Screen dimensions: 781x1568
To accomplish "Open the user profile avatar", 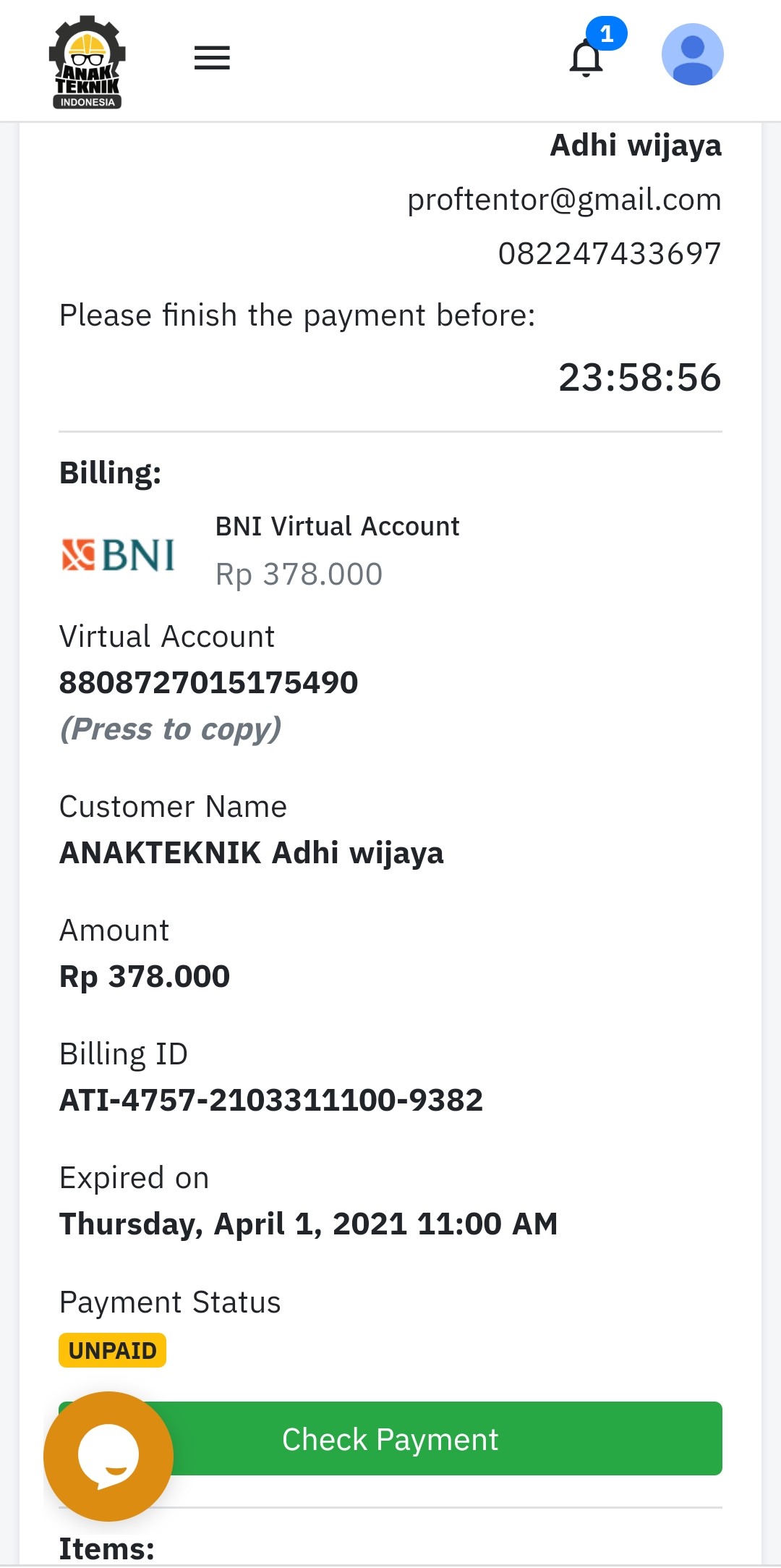I will pos(692,55).
